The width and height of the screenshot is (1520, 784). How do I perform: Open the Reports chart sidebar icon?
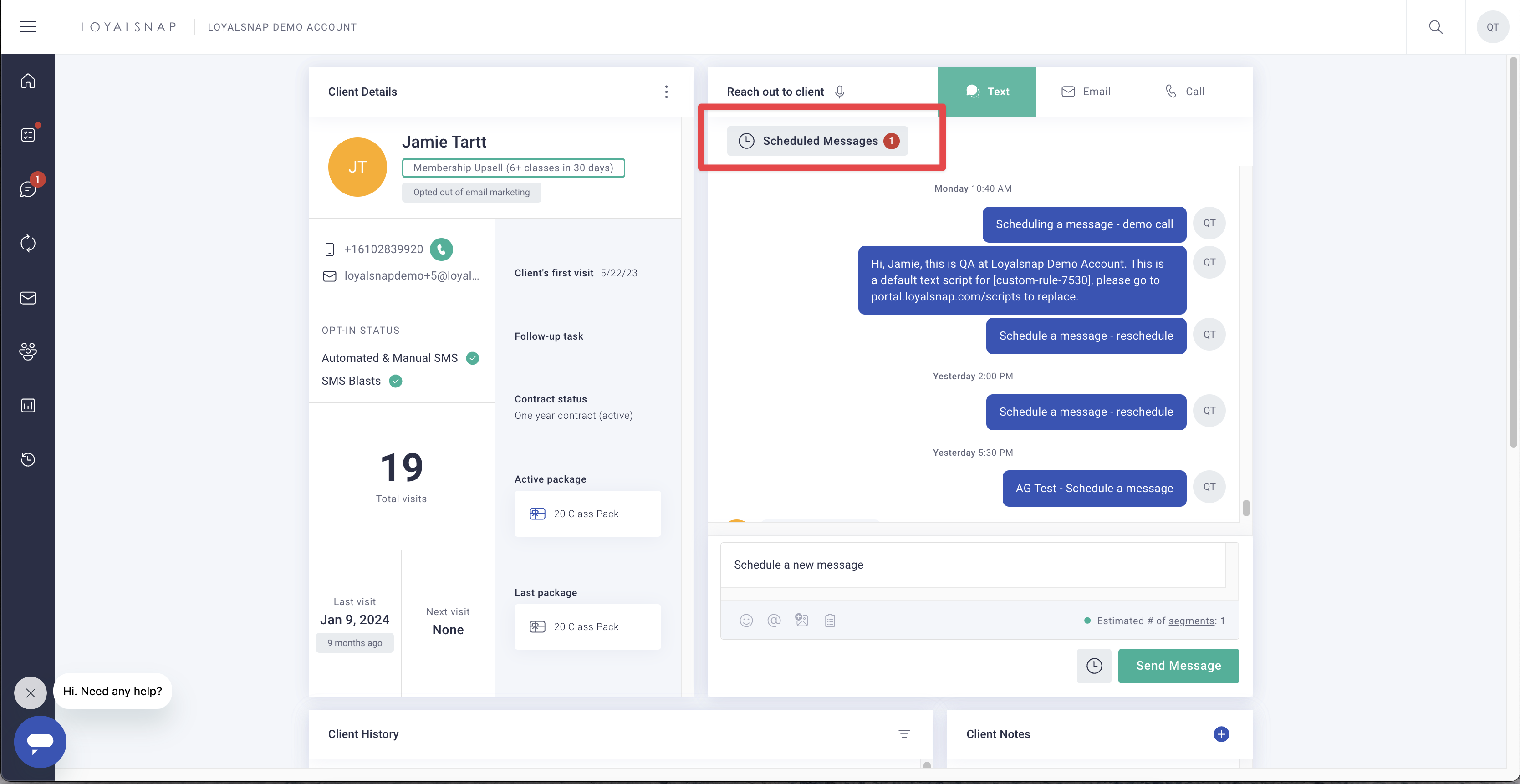click(x=28, y=405)
